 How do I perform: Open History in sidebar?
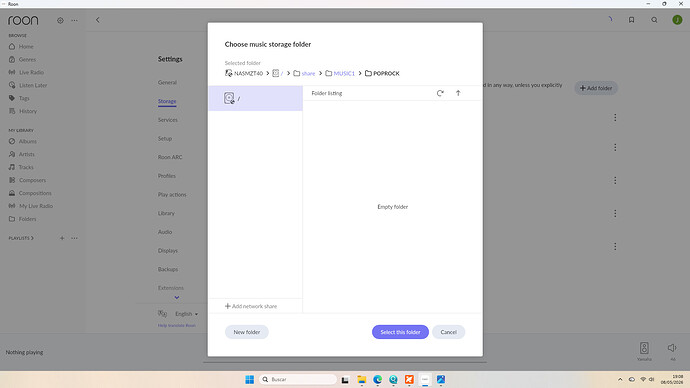[x=23, y=111]
